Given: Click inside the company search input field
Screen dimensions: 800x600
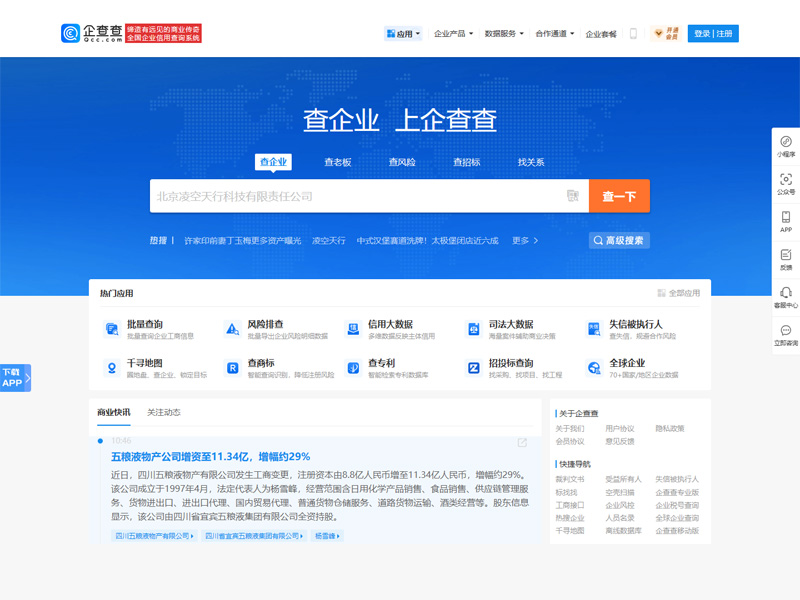Looking at the screenshot, I should click(x=350, y=196).
